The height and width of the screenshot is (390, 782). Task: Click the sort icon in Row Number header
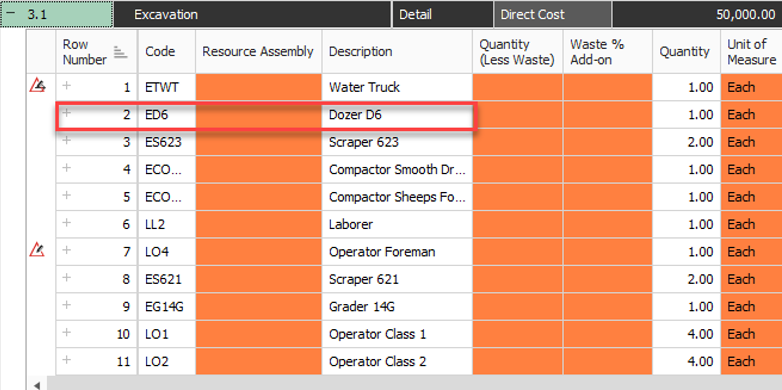point(120,52)
